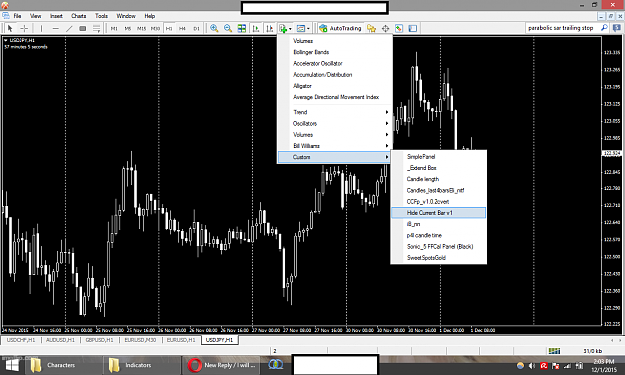This screenshot has width=625, height=375.
Task: Switch to M1 timeframe
Action: pos(114,28)
